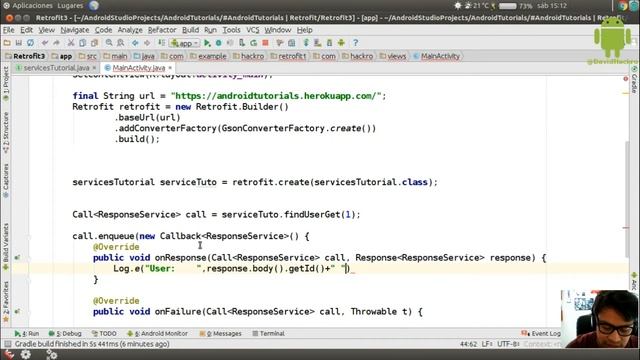
Task: Click the Paste toolbar icon
Action: [x=94, y=43]
